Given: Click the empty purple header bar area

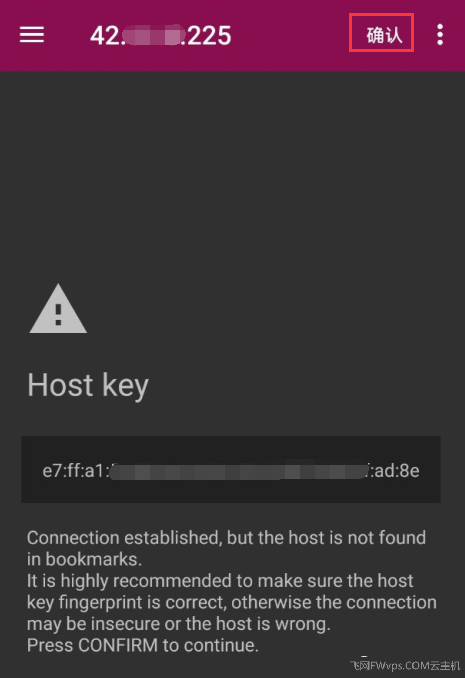Looking at the screenshot, I should [290, 35].
